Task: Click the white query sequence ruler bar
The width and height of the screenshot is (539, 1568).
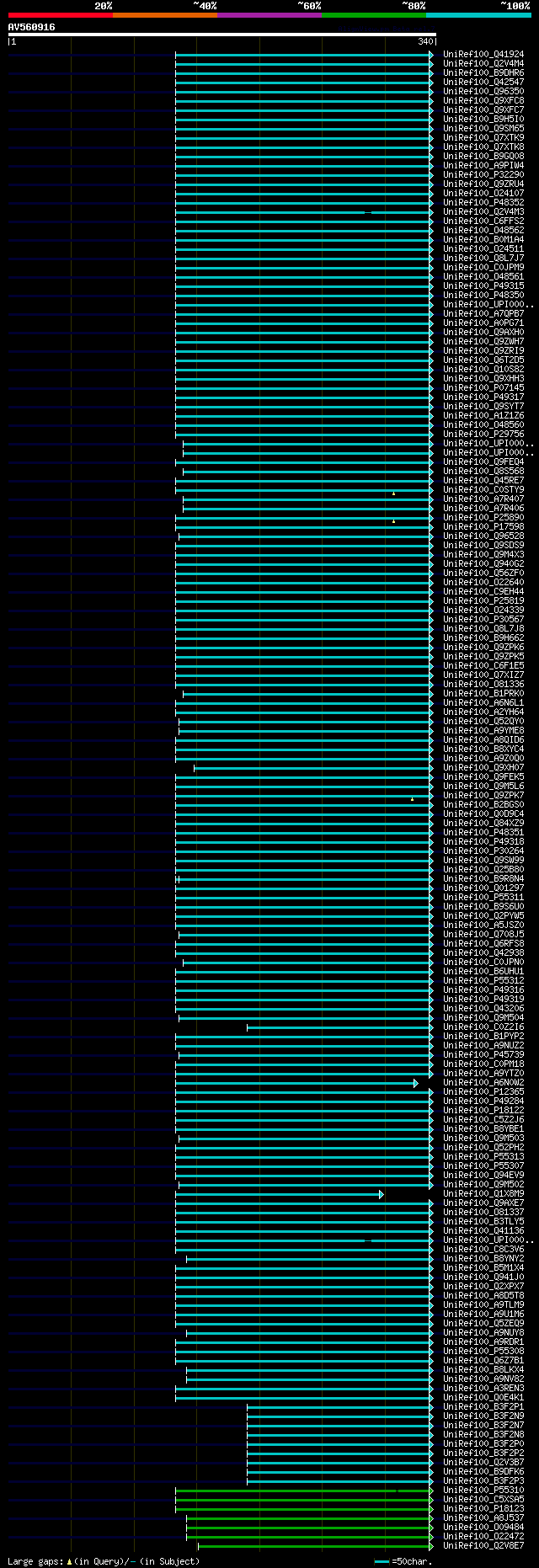Action: pos(221,35)
